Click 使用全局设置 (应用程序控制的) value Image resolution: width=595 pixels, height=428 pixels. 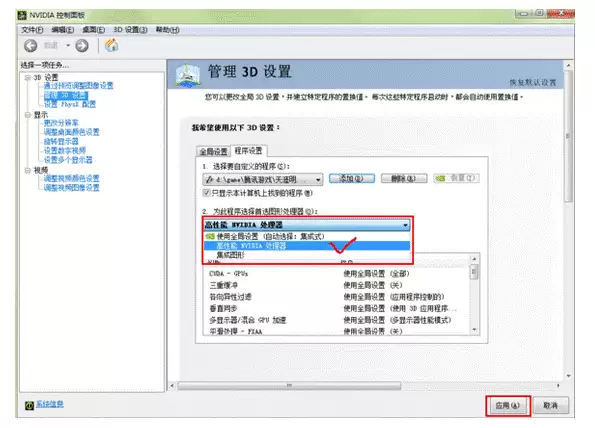(x=394, y=297)
